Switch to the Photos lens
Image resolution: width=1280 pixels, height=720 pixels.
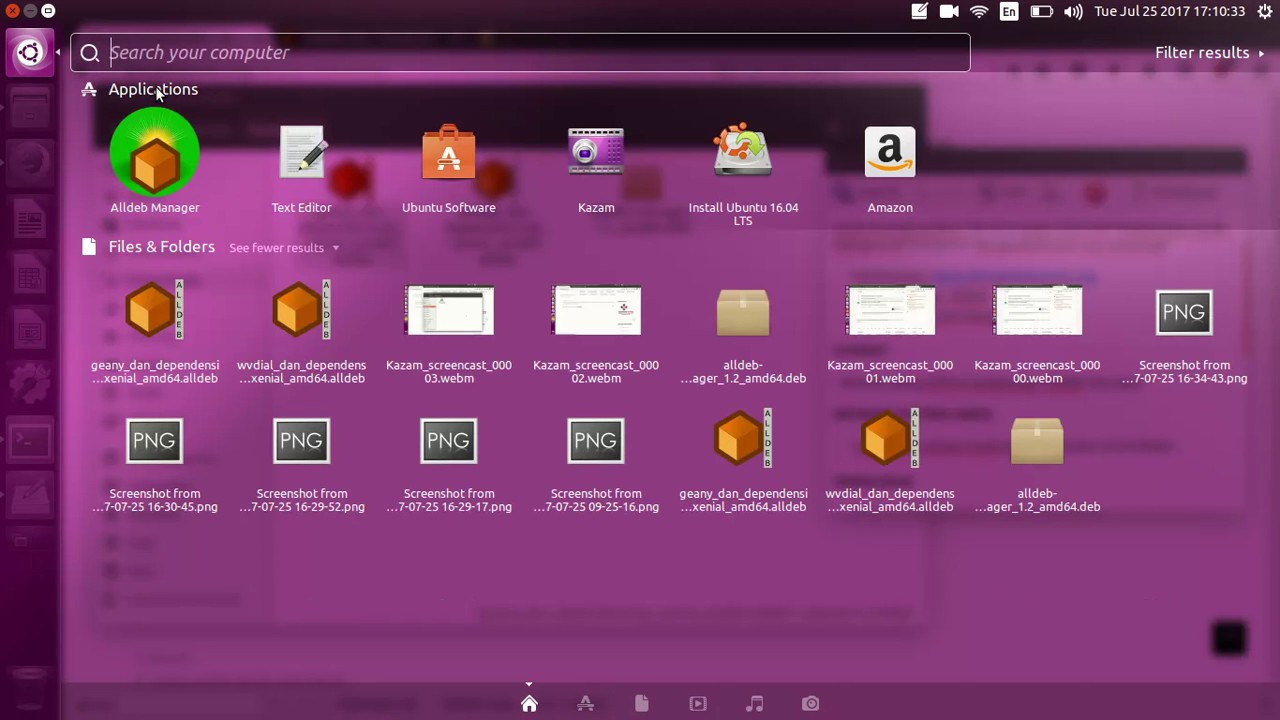pyautogui.click(x=811, y=704)
